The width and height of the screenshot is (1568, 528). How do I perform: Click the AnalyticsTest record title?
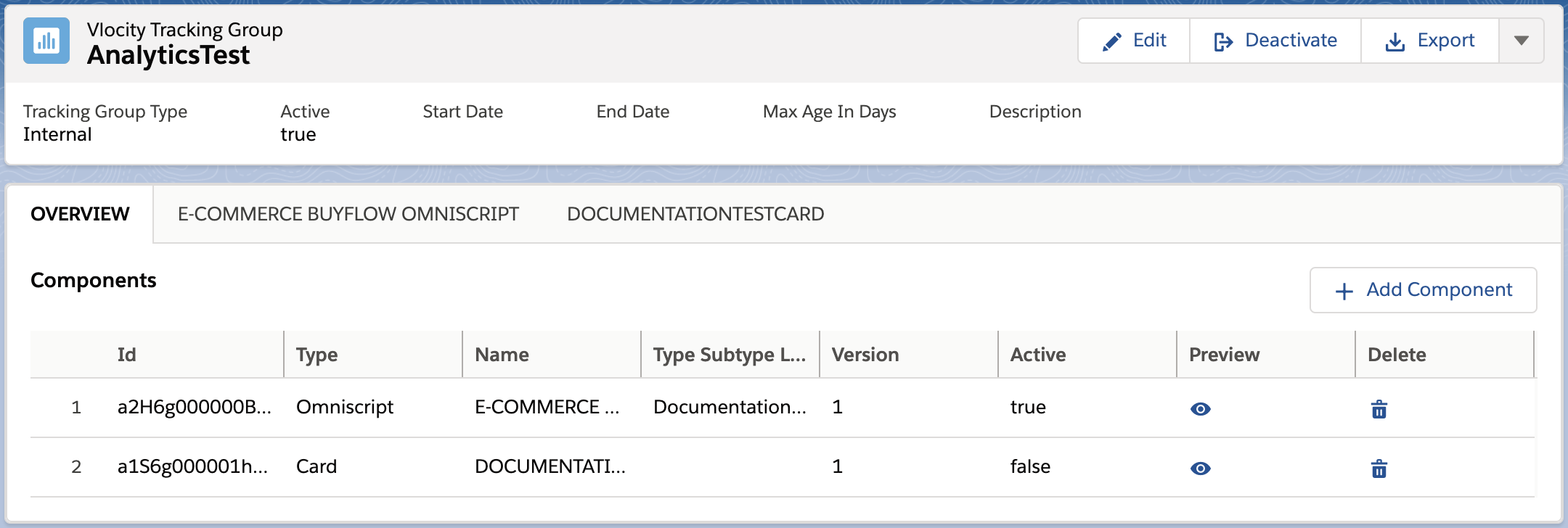(168, 55)
